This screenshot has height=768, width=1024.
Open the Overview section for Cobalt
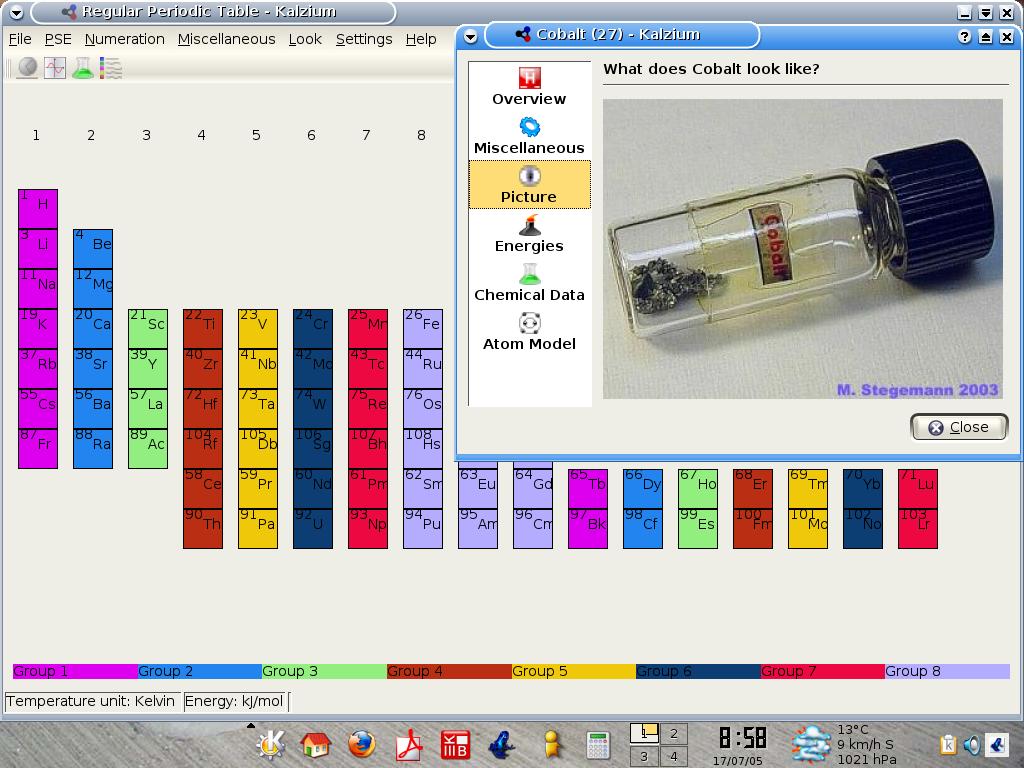click(x=530, y=87)
